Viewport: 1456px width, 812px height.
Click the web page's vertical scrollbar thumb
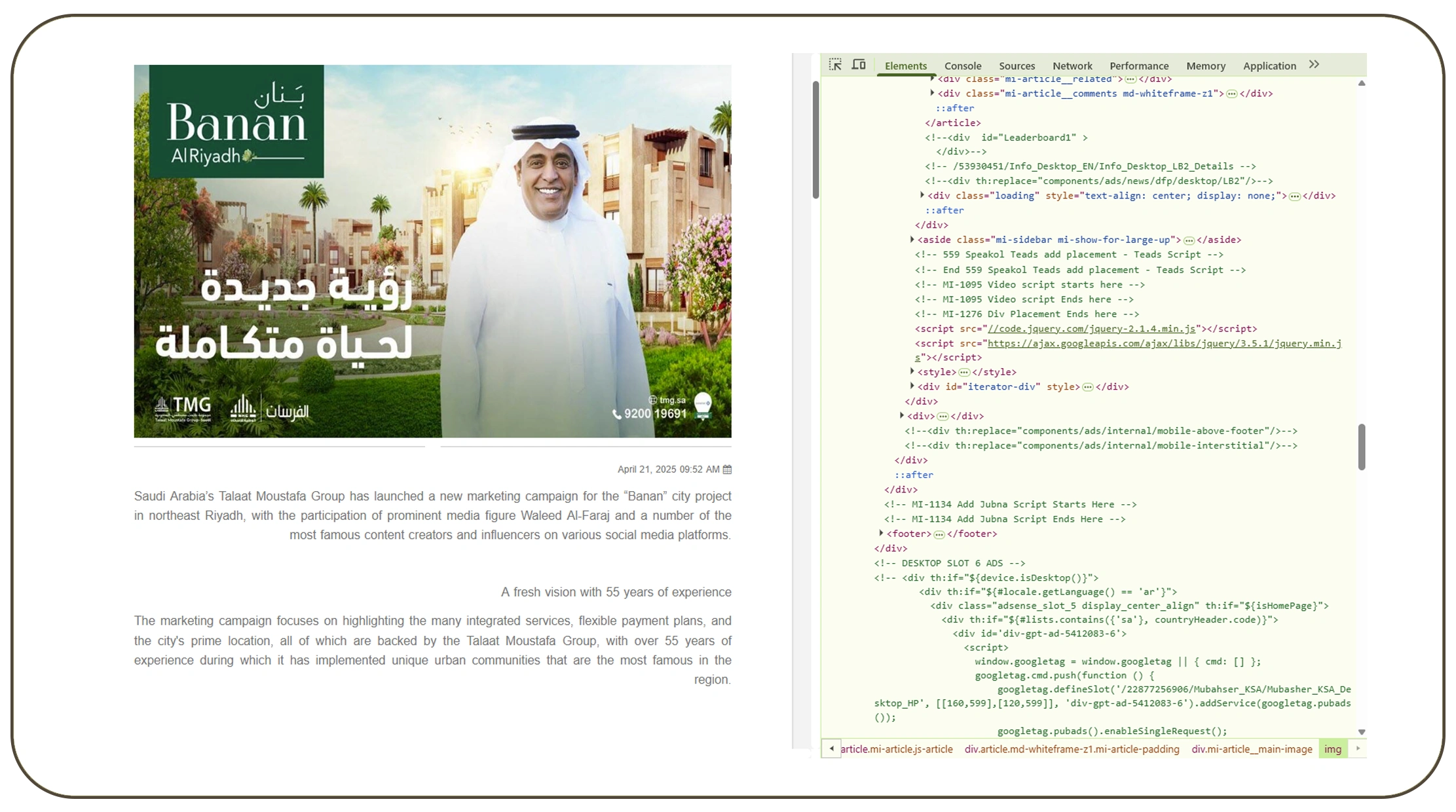(x=815, y=139)
